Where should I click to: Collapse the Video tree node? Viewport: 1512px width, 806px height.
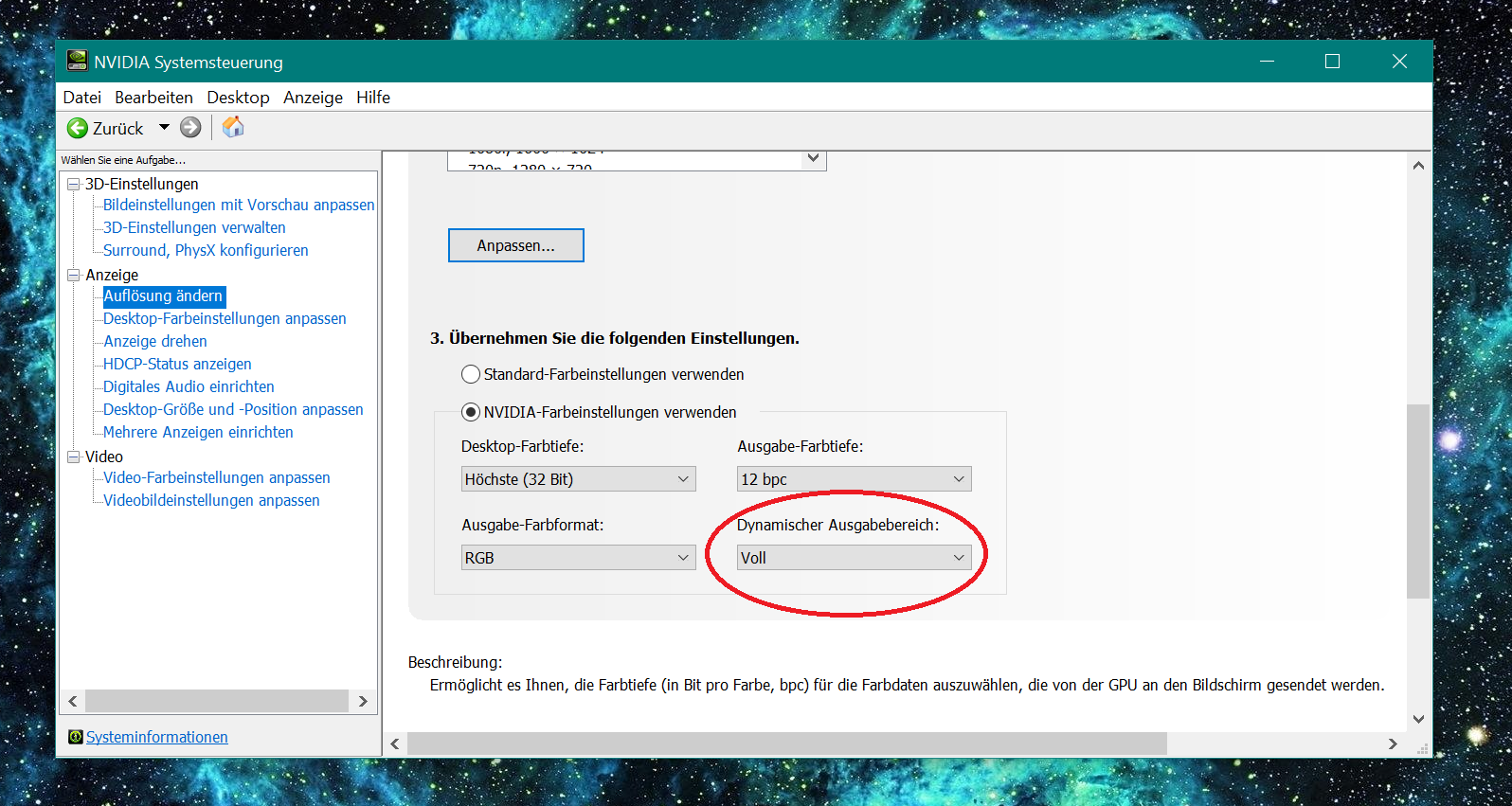tap(73, 457)
